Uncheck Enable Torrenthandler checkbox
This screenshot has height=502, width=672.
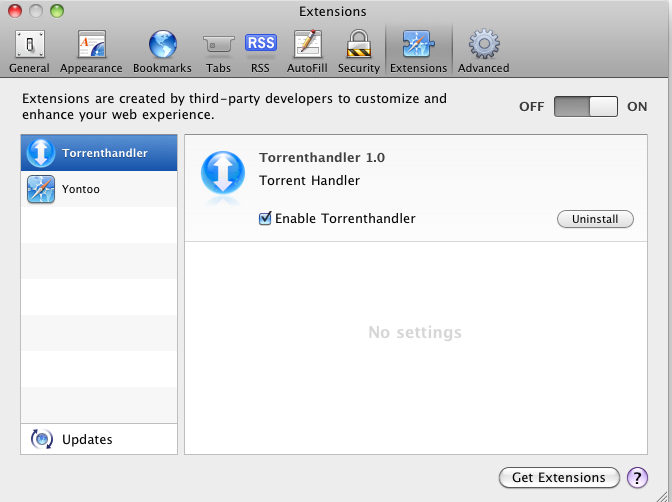coord(266,219)
